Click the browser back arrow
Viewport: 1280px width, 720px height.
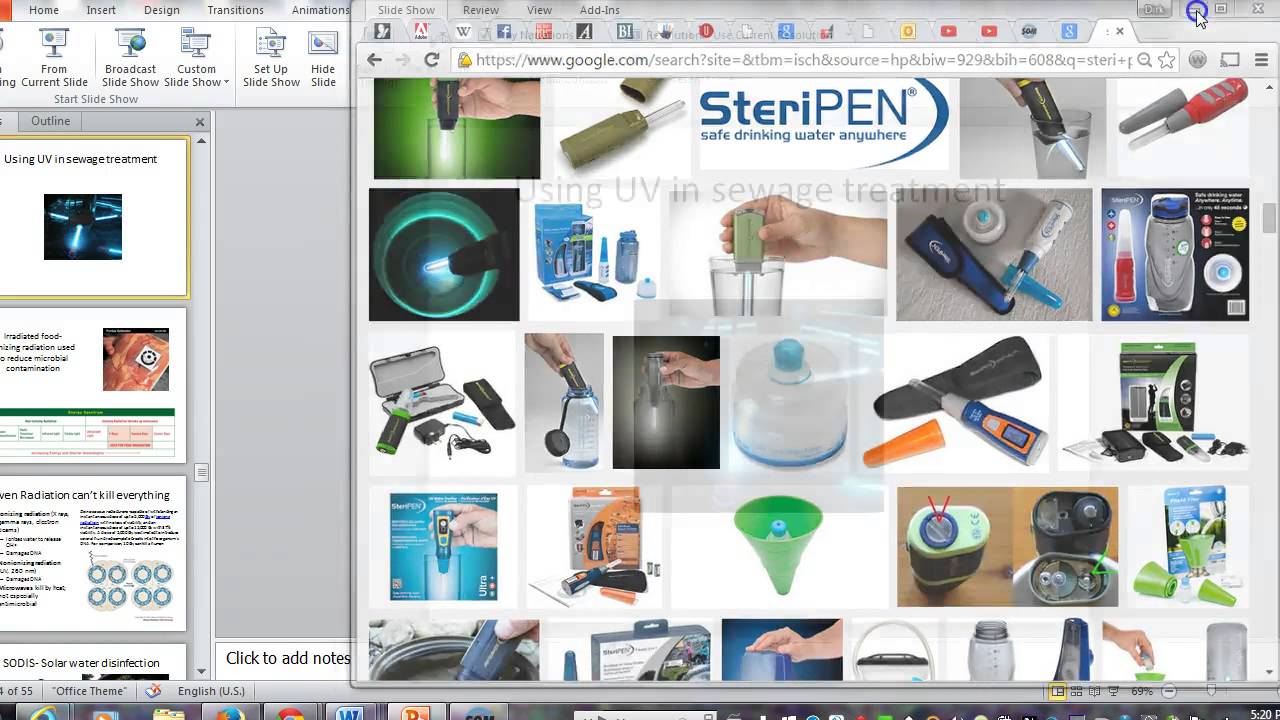pyautogui.click(x=374, y=60)
